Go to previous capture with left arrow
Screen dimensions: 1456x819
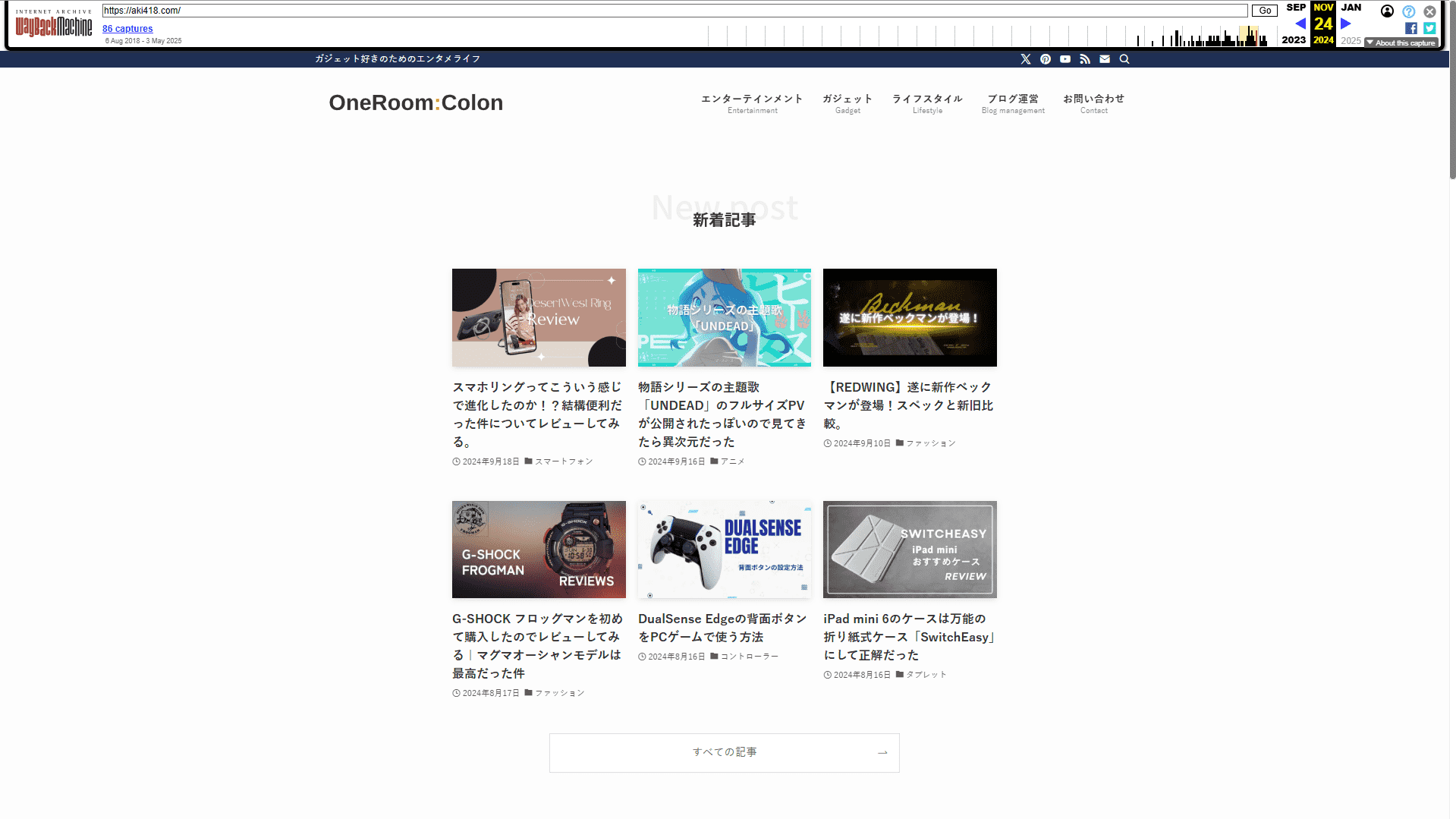tap(1300, 24)
